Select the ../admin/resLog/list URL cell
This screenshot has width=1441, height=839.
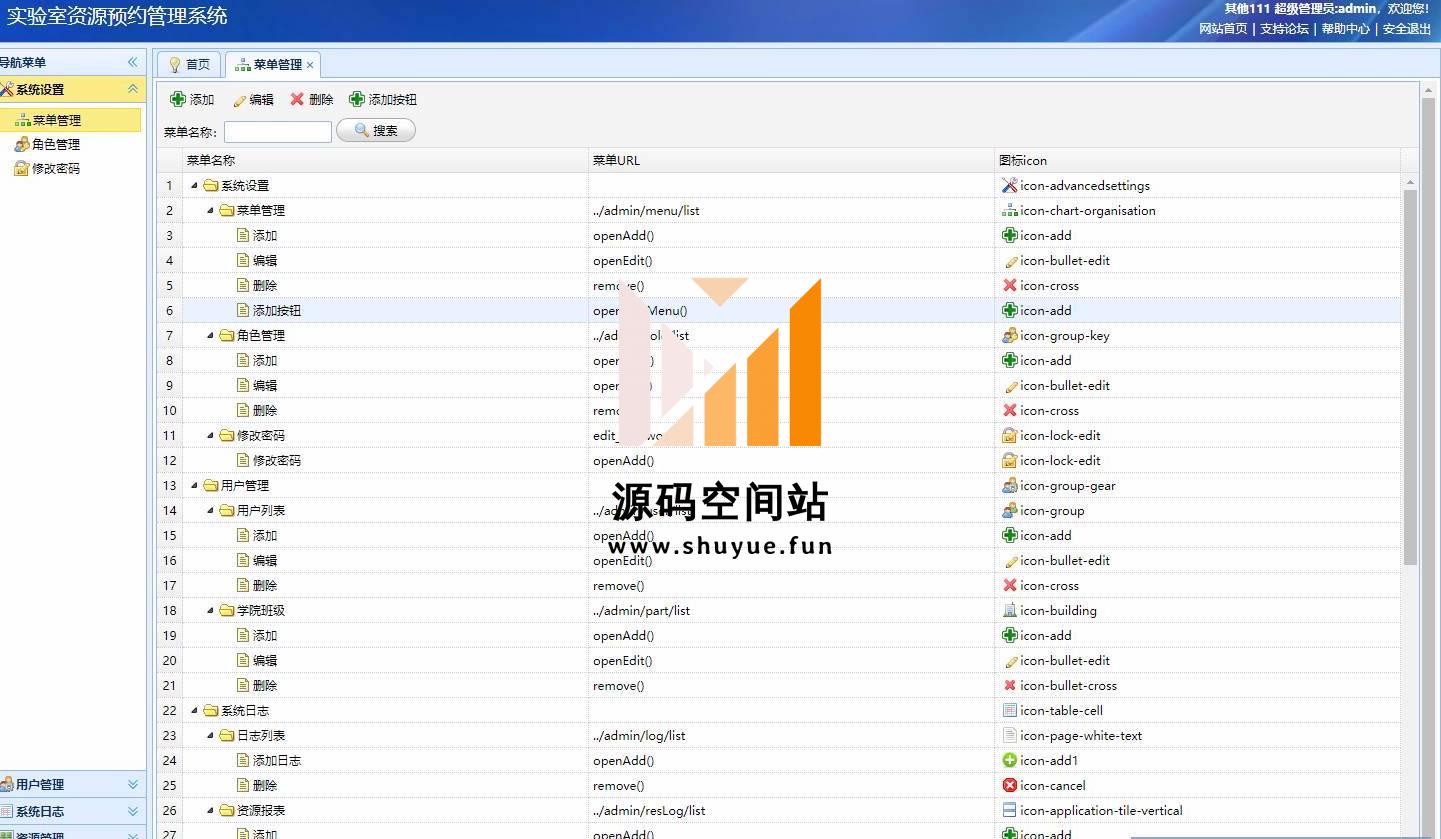point(791,810)
